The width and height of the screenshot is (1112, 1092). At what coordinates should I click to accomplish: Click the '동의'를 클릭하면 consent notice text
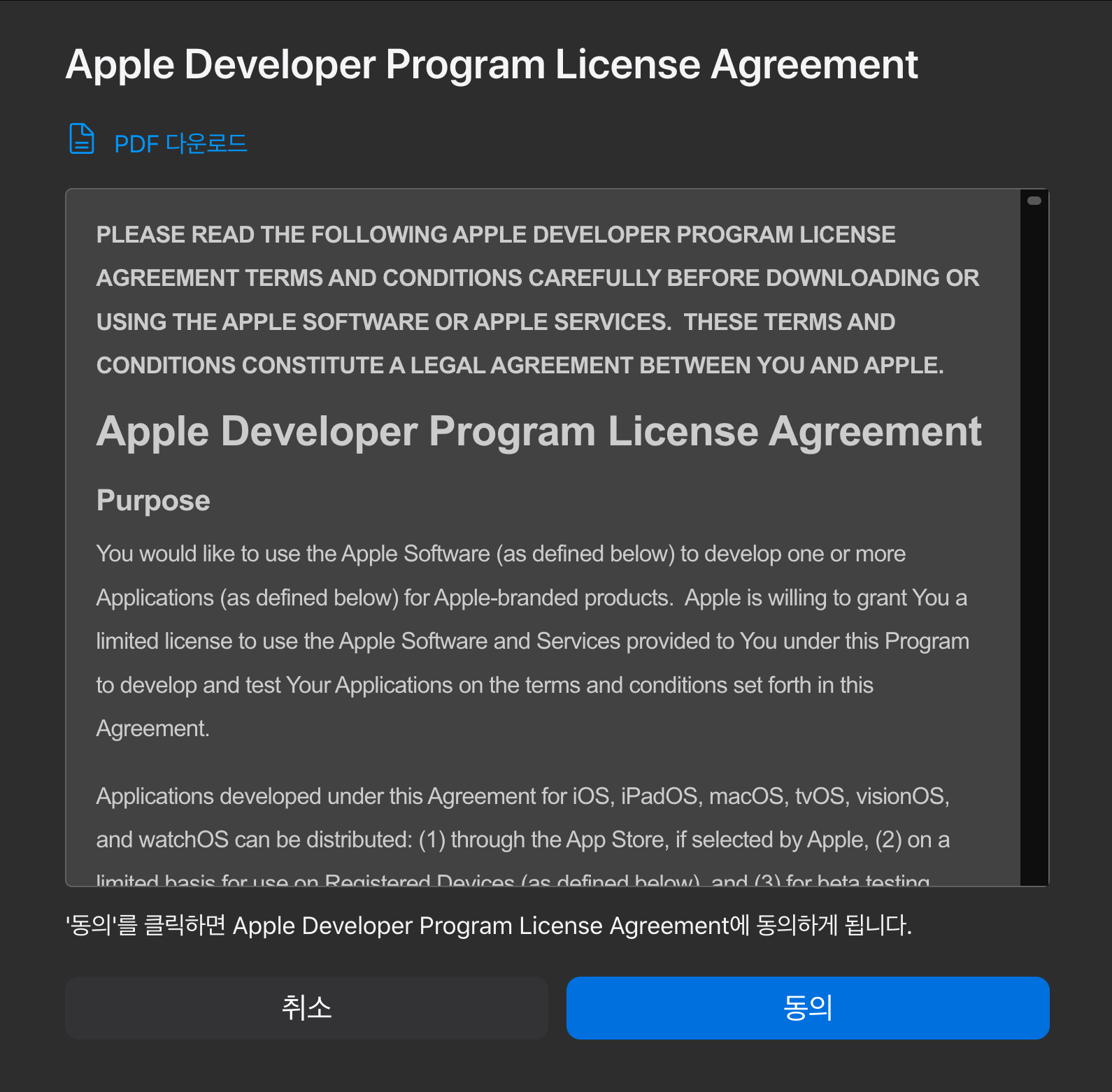[489, 926]
